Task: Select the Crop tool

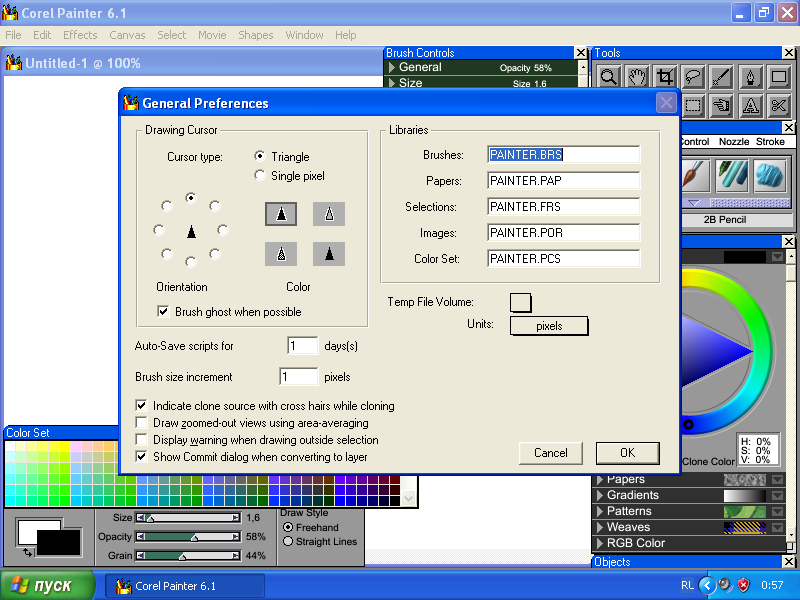Action: pyautogui.click(x=664, y=78)
